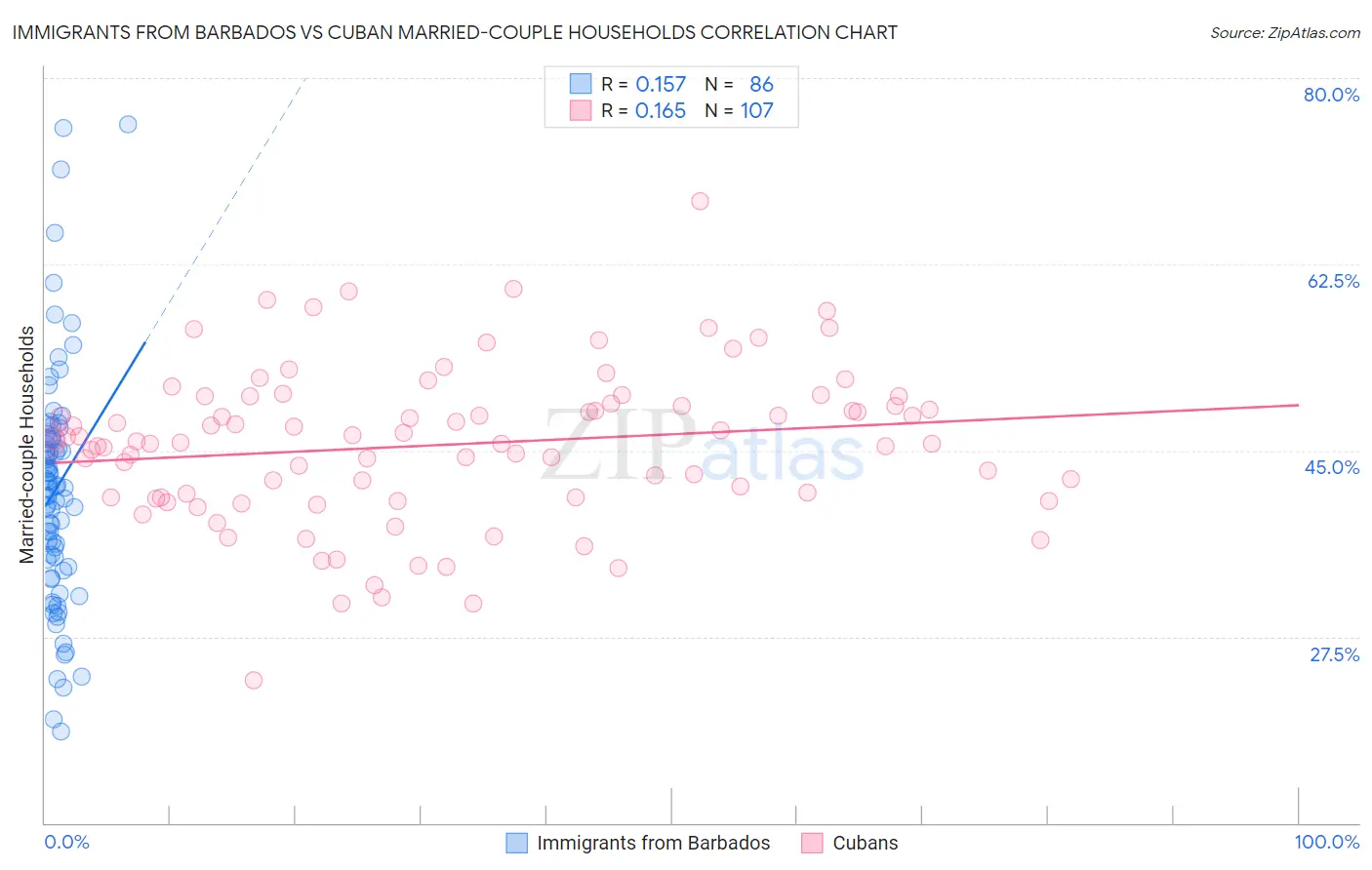The image size is (1372, 870).
Task: Click the 0.0% x-axis label
Action: [66, 842]
